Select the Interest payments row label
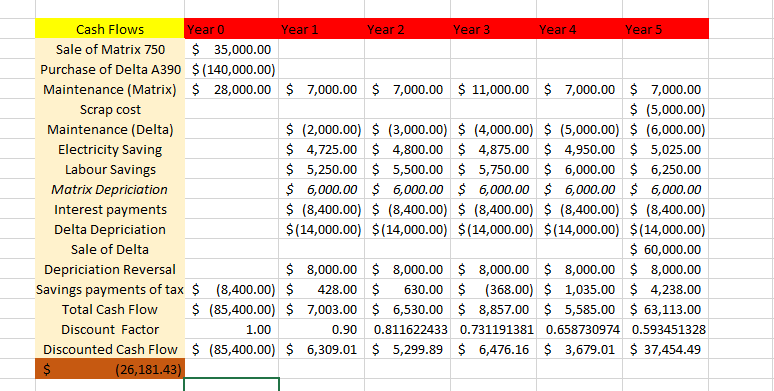 (x=110, y=209)
